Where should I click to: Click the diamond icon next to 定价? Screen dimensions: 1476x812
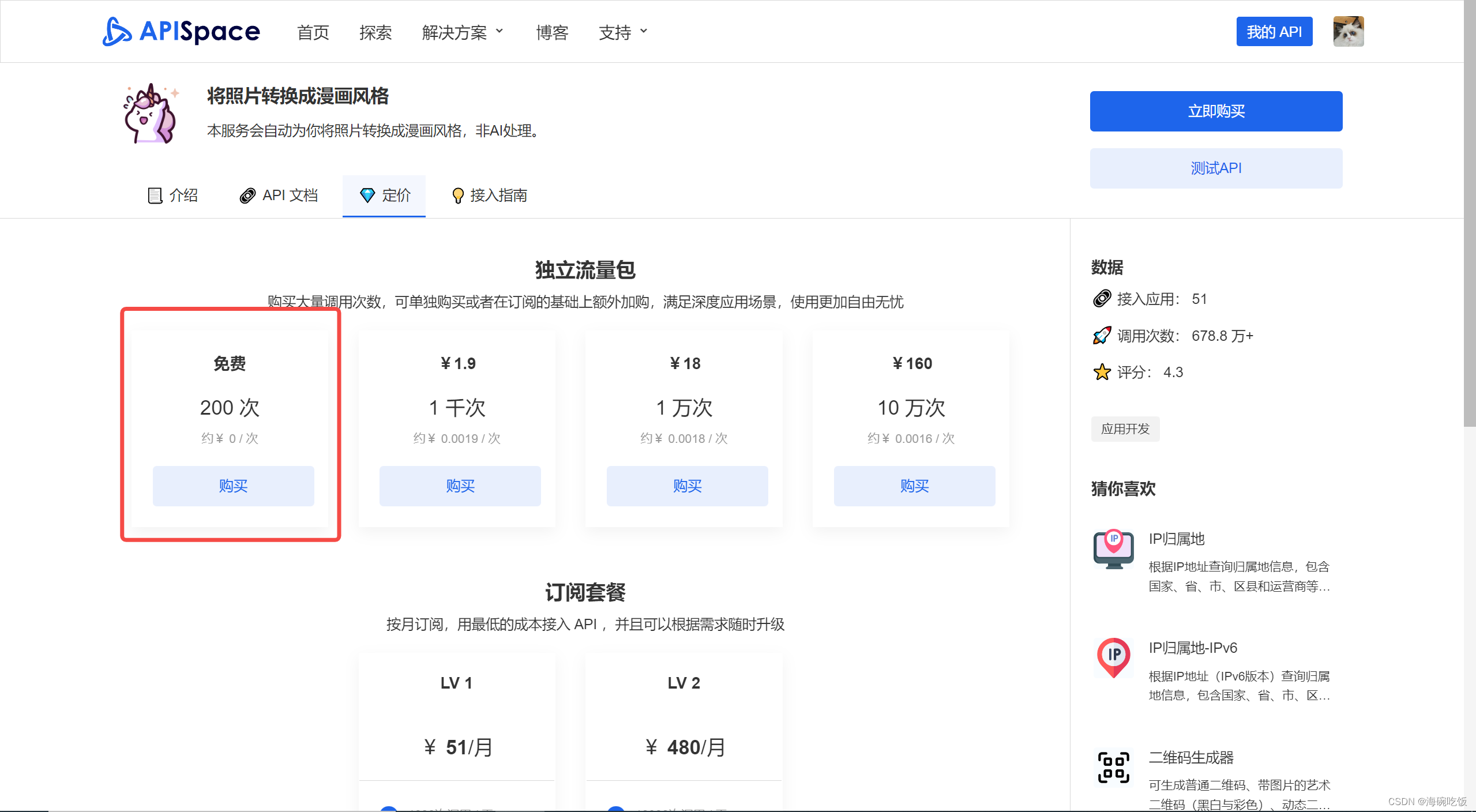pos(367,196)
